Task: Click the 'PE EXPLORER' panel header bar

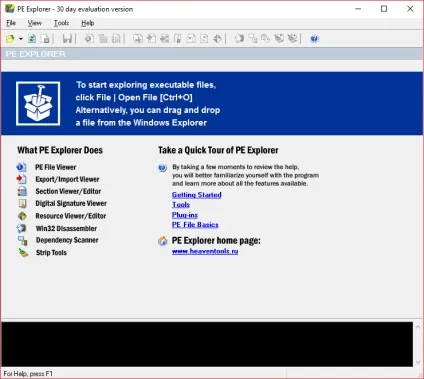Action: click(x=212, y=54)
